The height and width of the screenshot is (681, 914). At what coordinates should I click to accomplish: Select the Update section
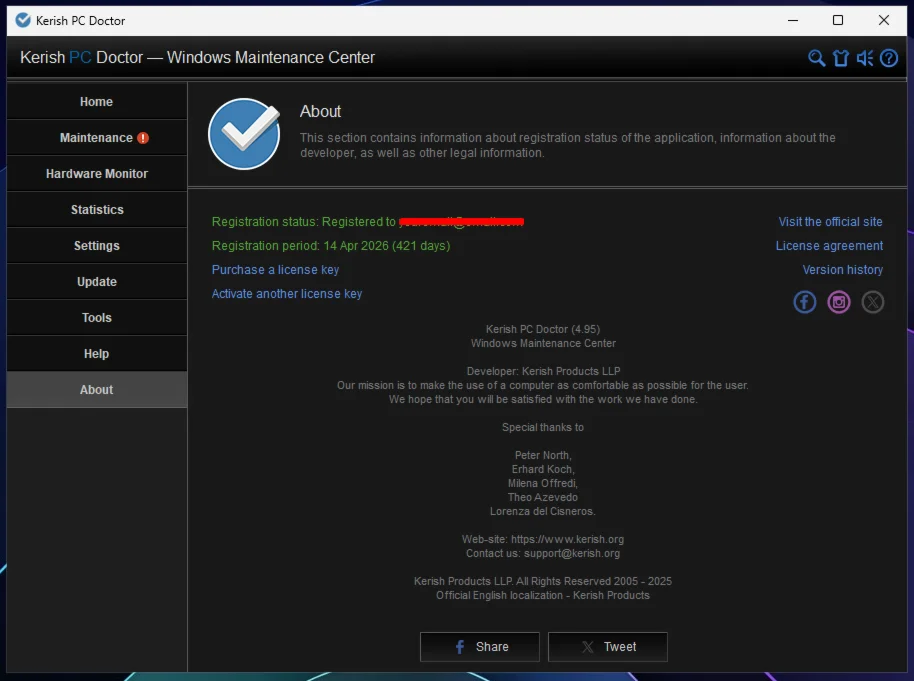click(97, 282)
